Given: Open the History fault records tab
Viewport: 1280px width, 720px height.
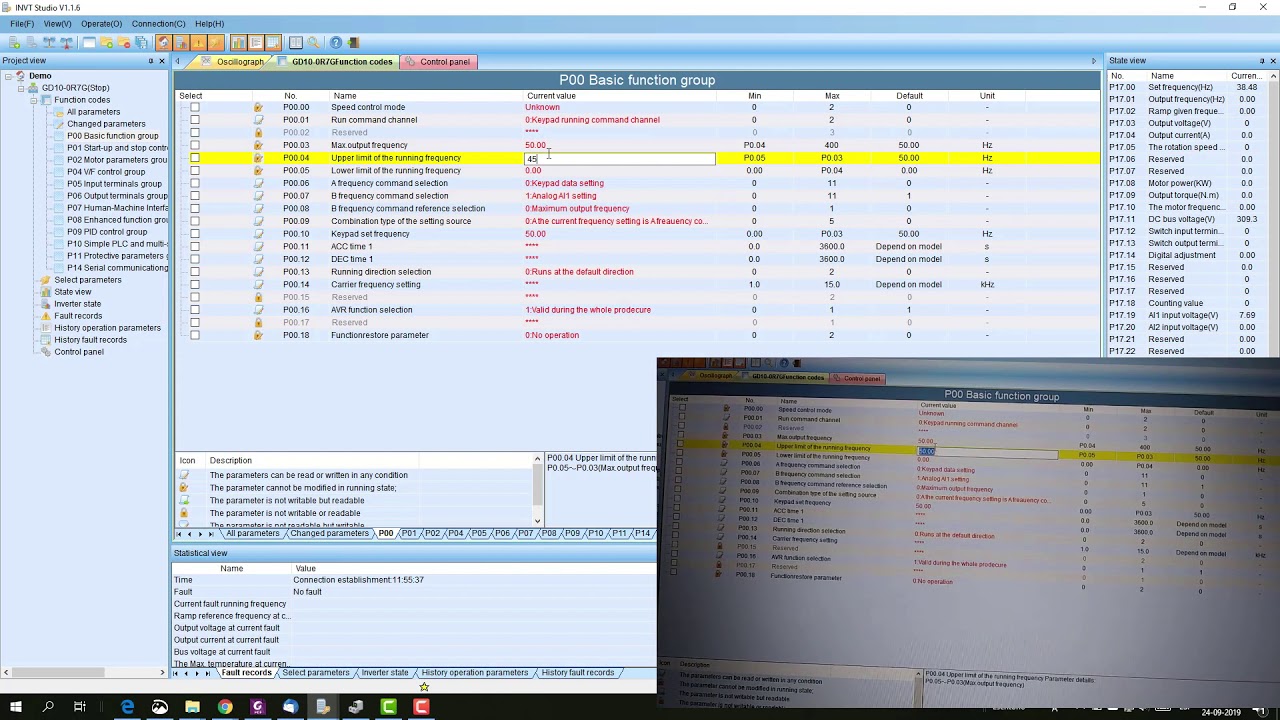Looking at the screenshot, I should coord(578,673).
